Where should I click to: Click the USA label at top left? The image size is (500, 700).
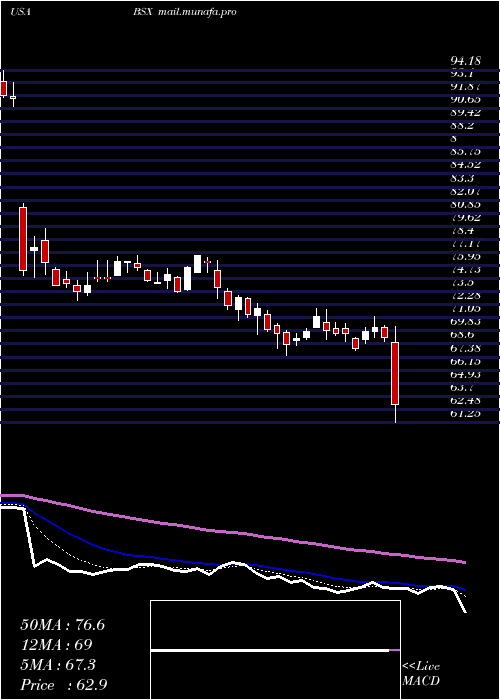pyautogui.click(x=20, y=12)
